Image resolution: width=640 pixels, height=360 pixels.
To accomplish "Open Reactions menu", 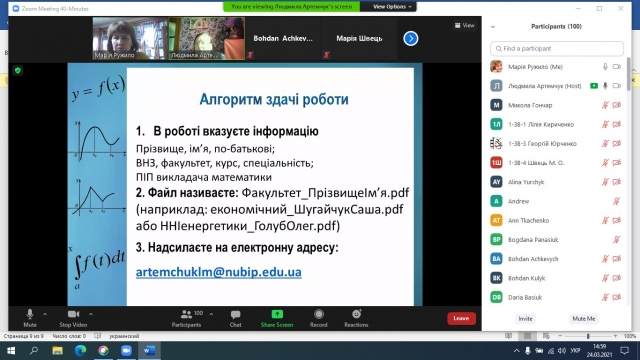I will [x=356, y=318].
